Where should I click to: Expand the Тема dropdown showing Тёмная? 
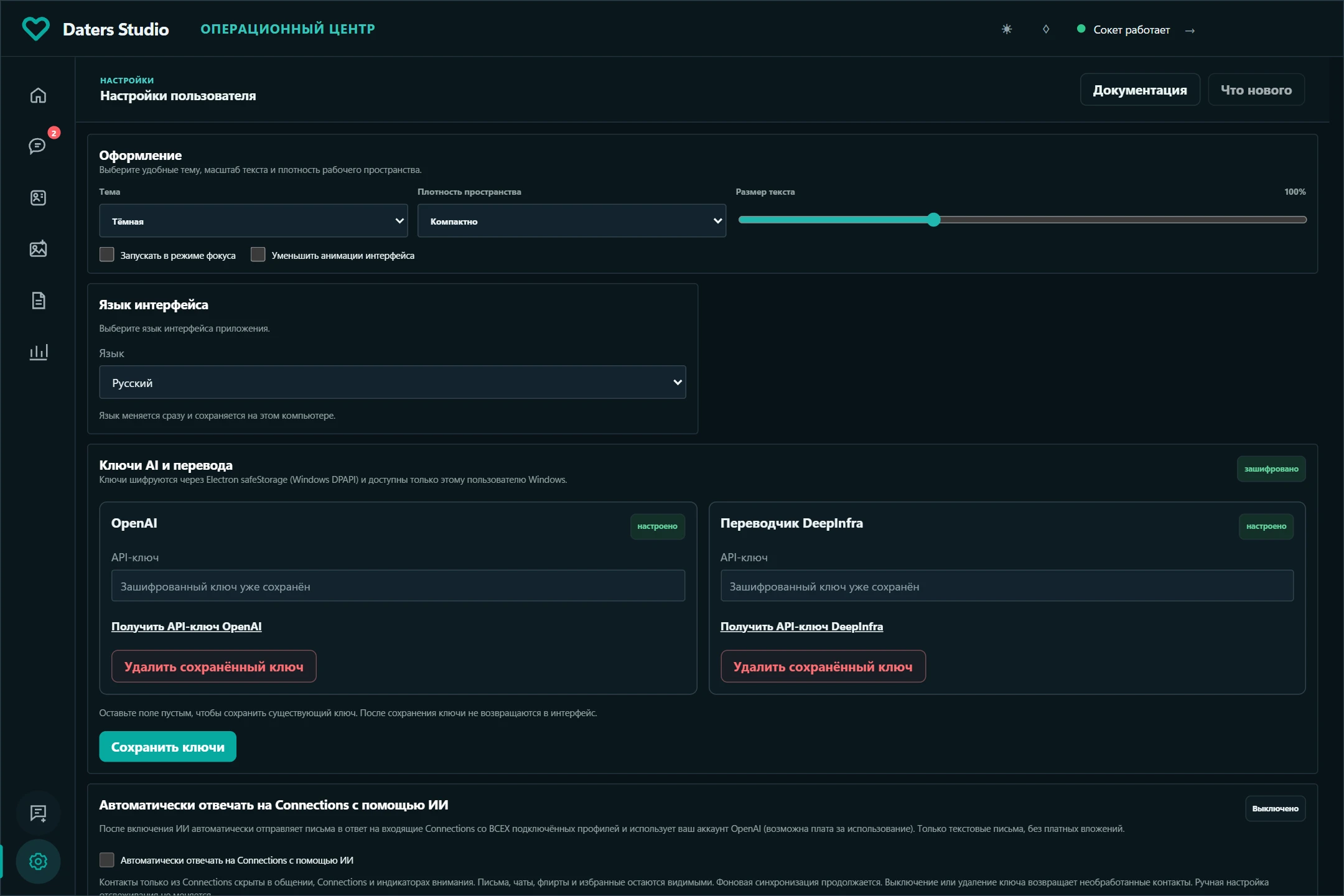(253, 221)
